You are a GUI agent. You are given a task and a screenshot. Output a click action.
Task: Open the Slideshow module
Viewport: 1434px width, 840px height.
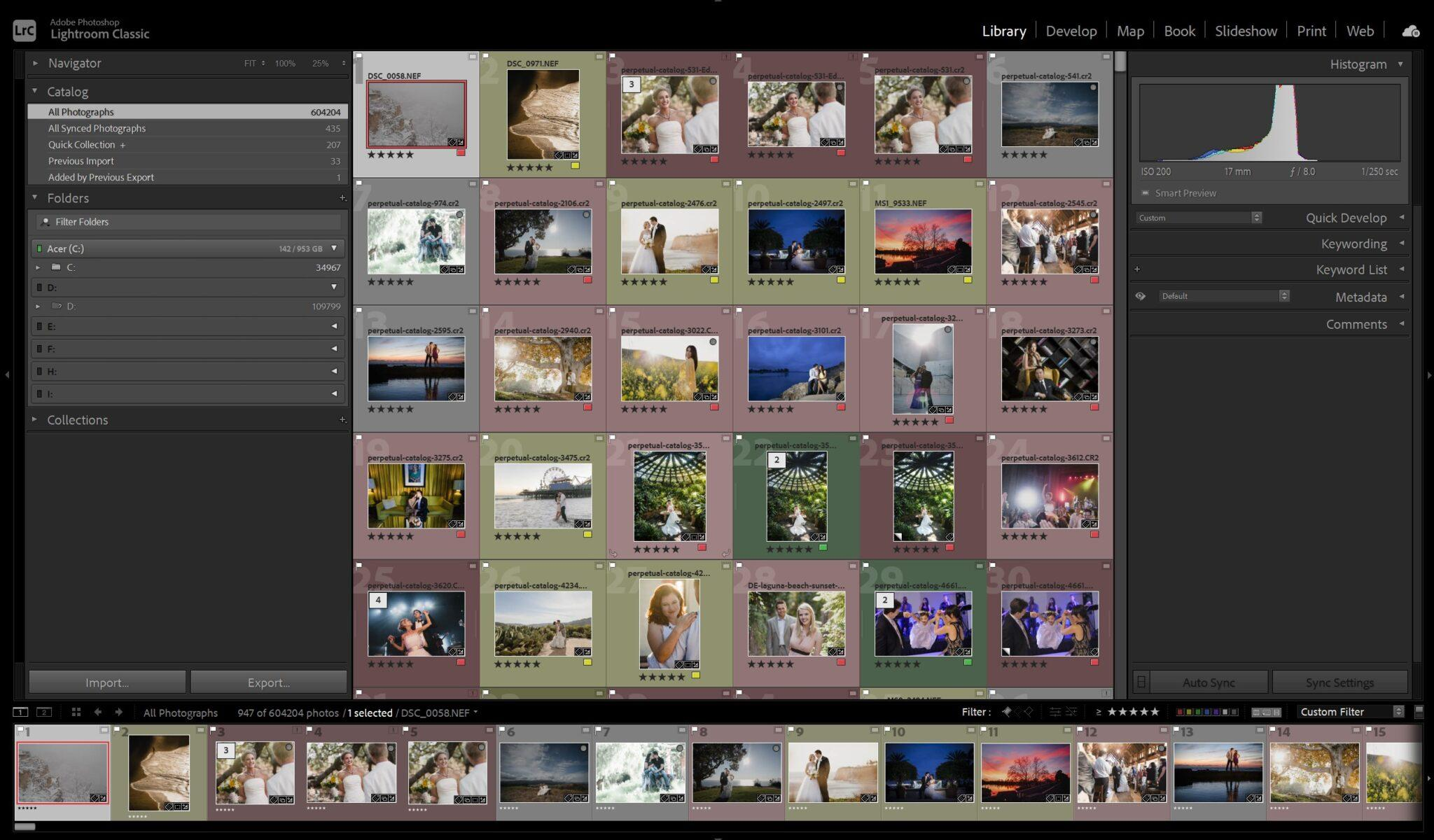coord(1246,31)
